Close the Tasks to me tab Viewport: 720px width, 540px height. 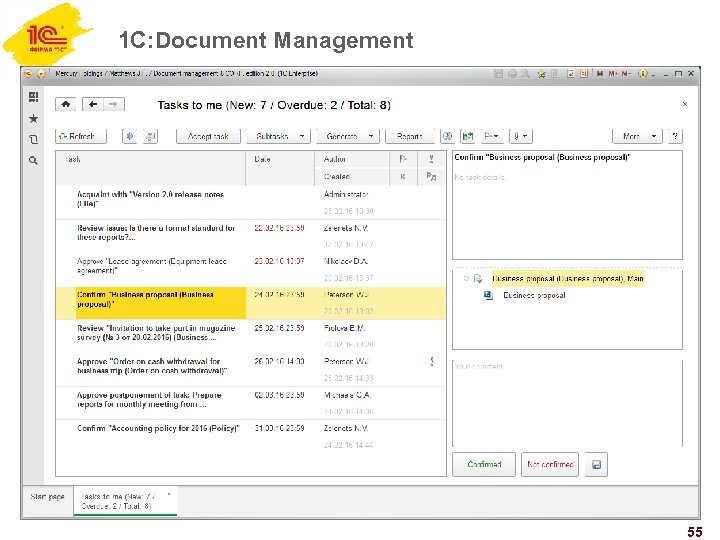(x=169, y=495)
